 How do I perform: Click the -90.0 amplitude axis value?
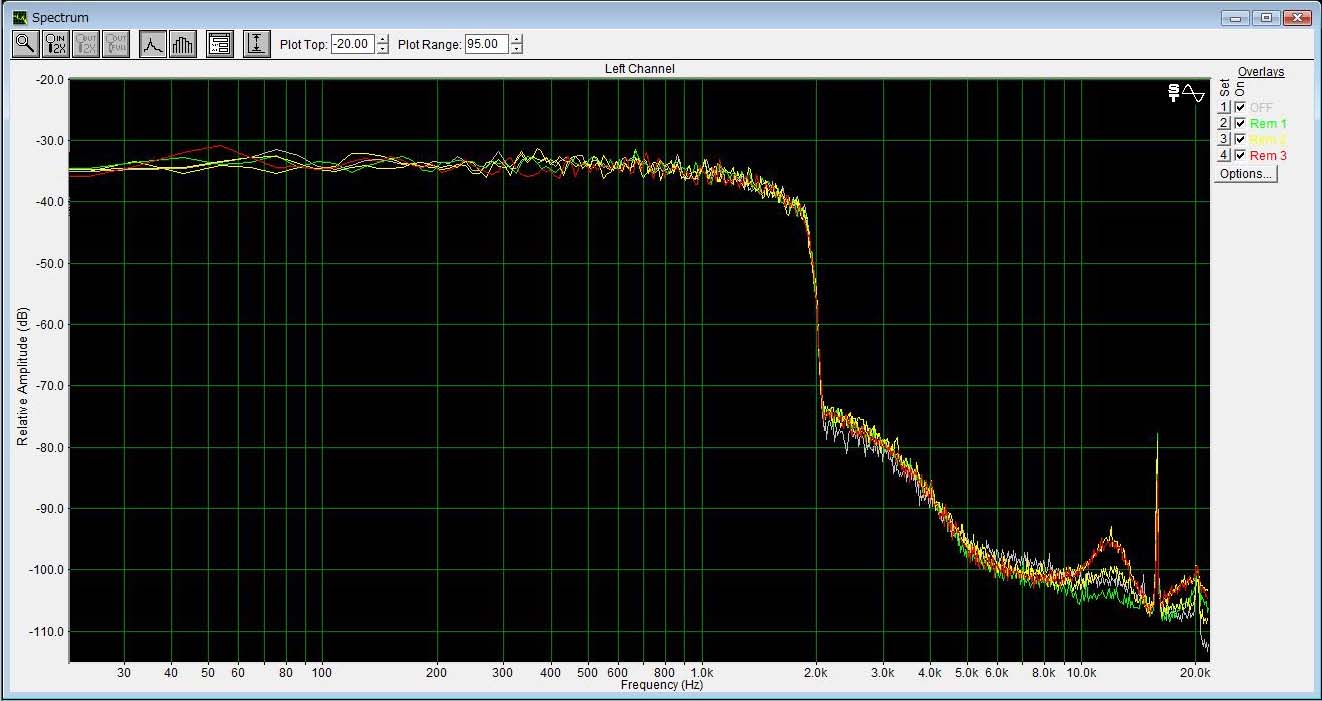[x=50, y=509]
